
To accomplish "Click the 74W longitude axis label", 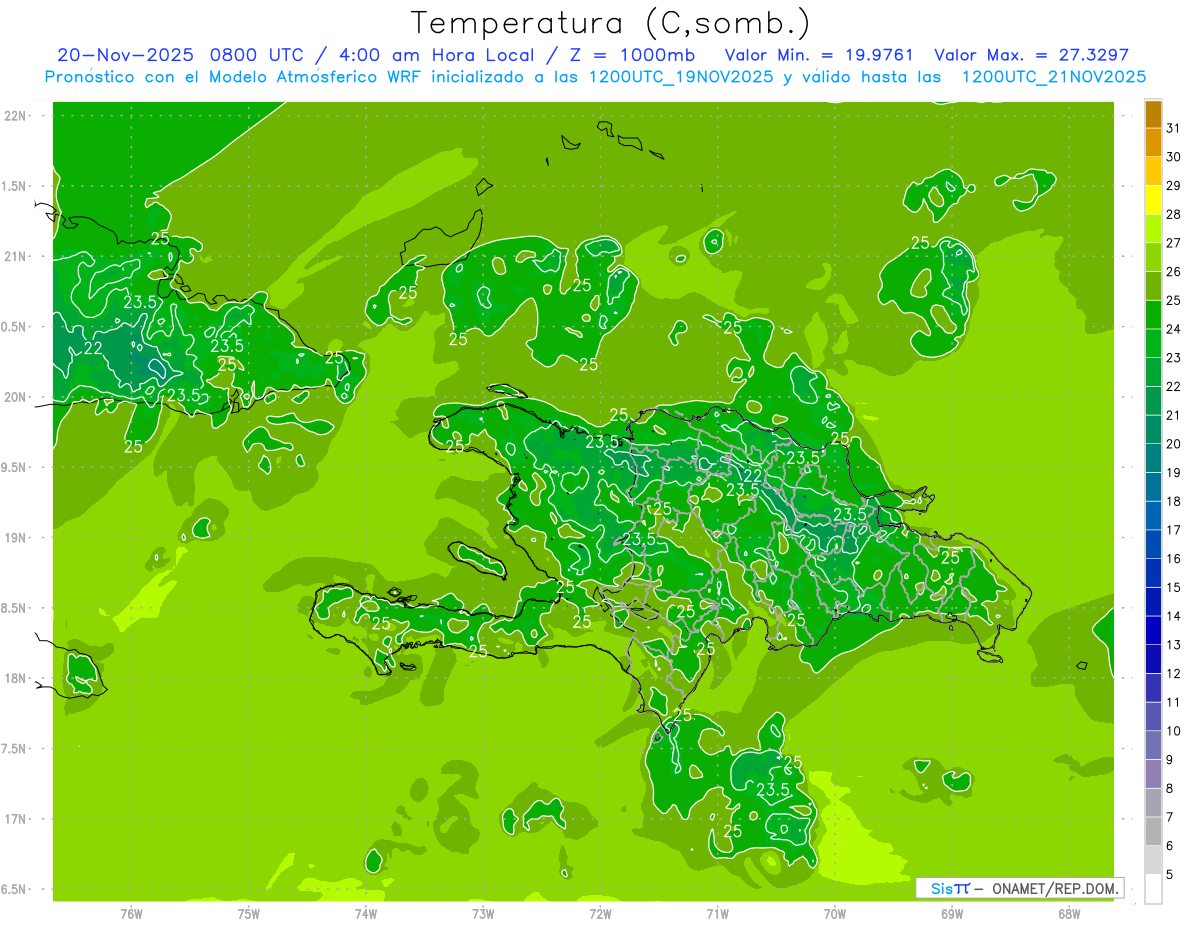I will [366, 913].
